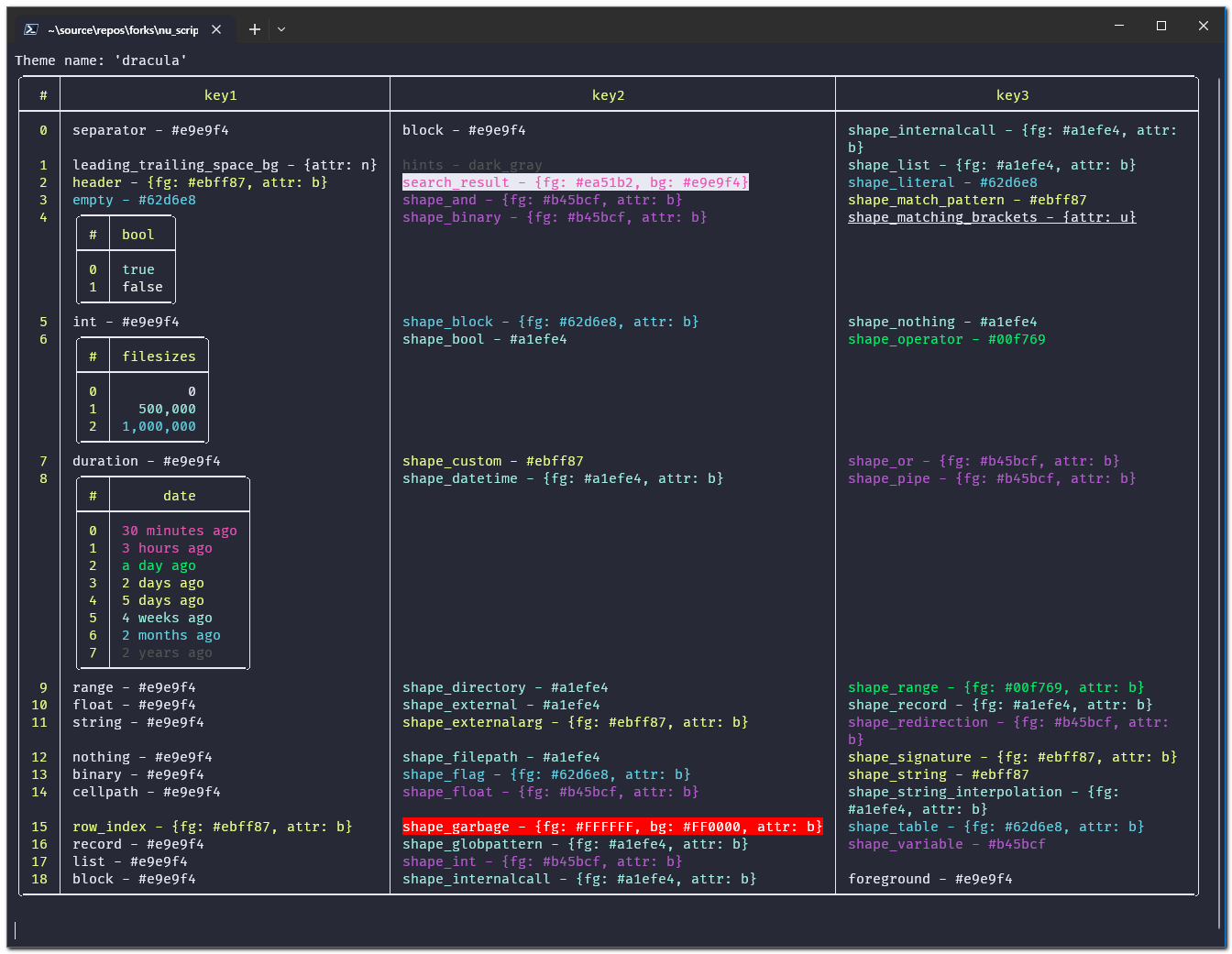The width and height of the screenshot is (1232, 954).
Task: Click 'shape_and' entry
Action: (x=543, y=200)
